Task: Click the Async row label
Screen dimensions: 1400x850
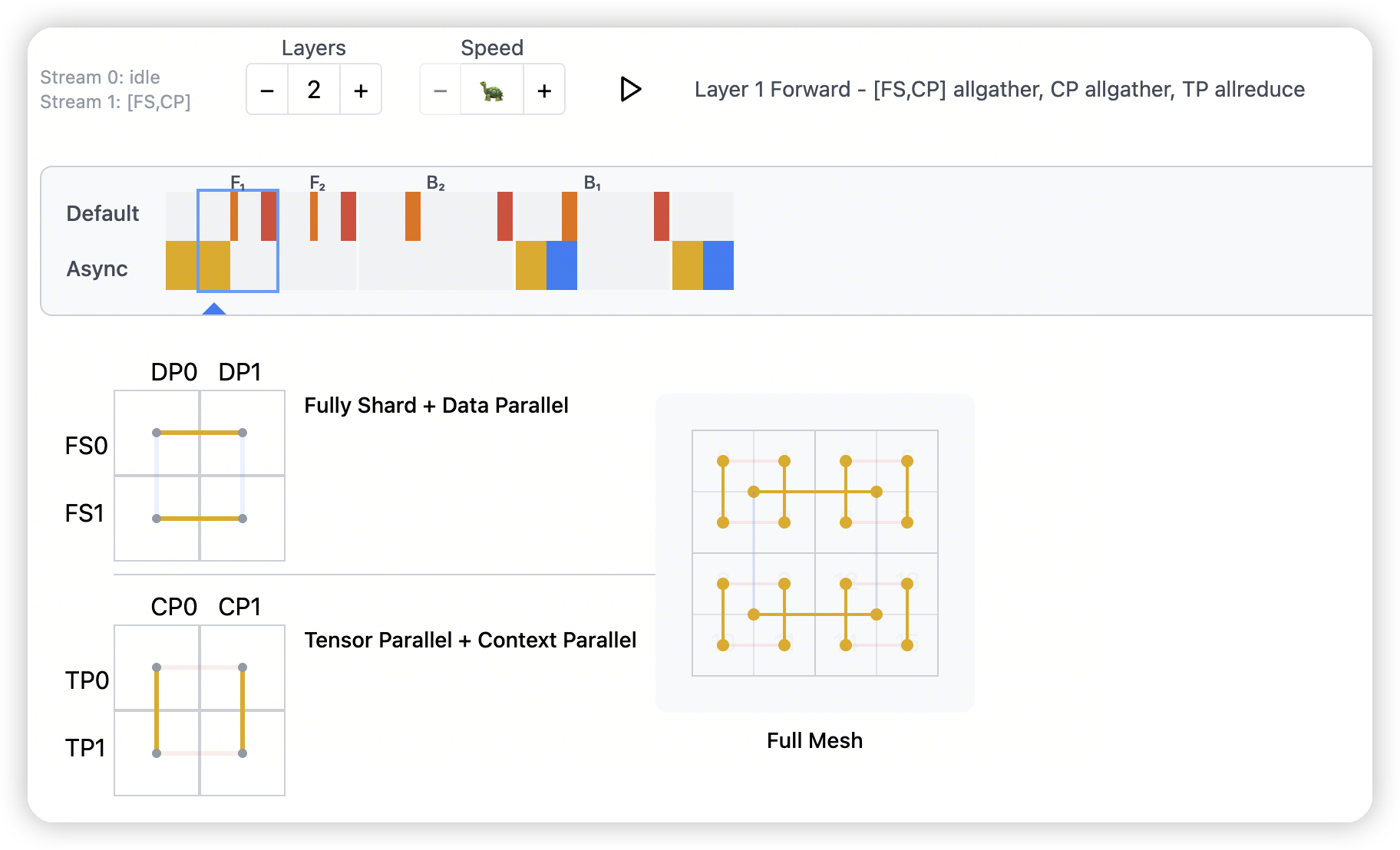Action: [97, 269]
